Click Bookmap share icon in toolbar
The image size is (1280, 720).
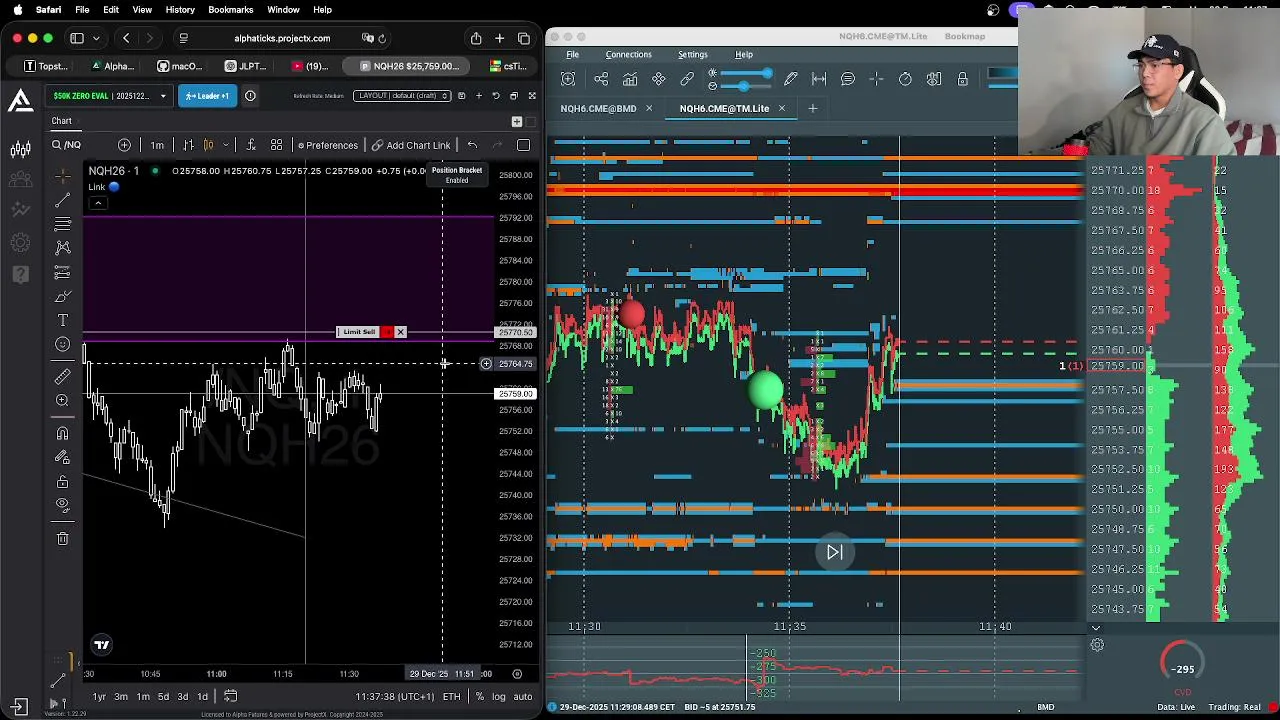601,79
